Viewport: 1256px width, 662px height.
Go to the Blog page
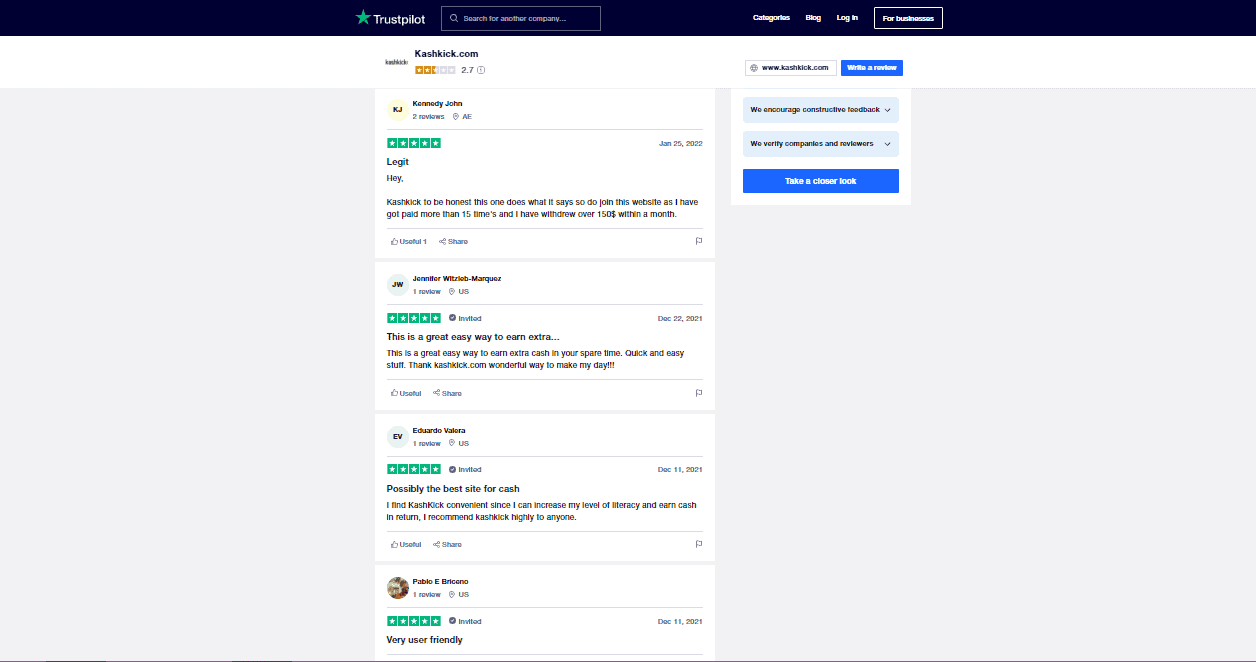pos(813,18)
